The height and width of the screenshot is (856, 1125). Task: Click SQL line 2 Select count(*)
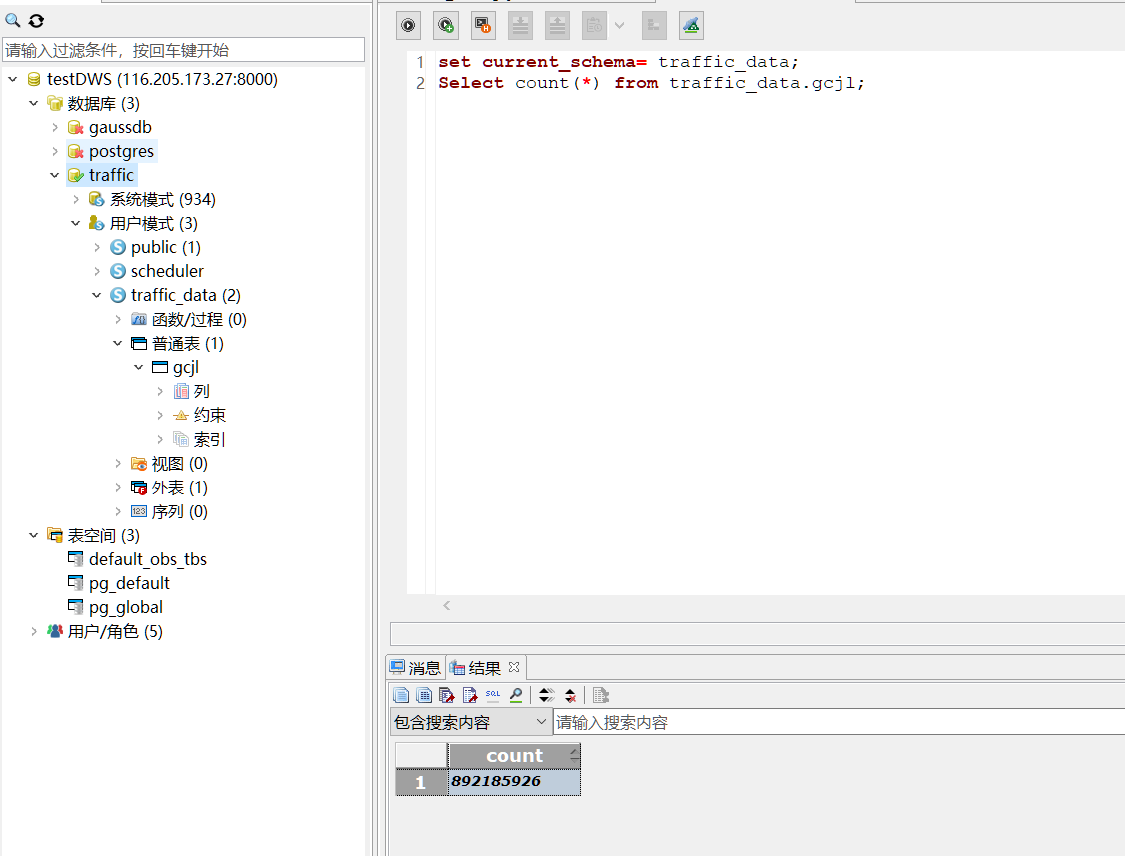pos(651,83)
